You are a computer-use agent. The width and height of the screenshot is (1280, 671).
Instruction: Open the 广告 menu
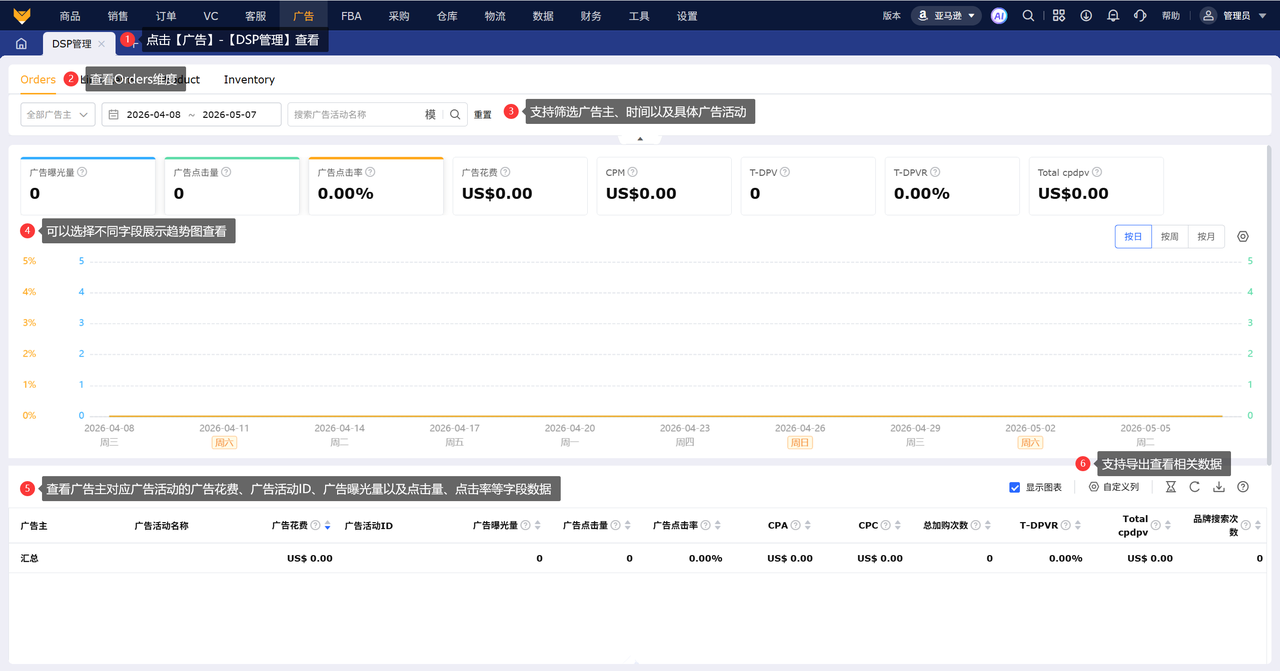coord(303,16)
